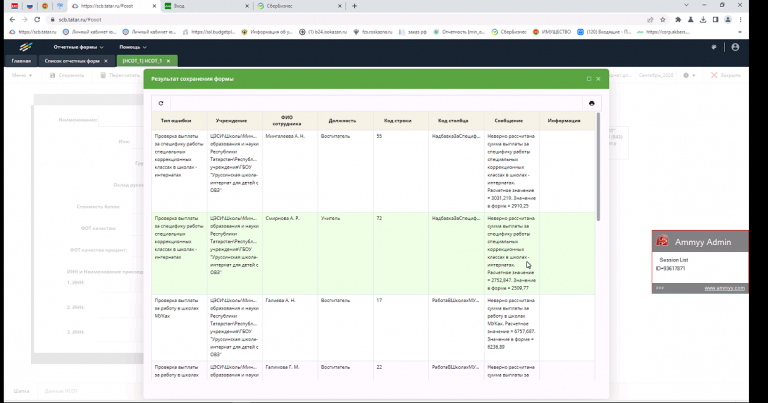Viewport: 768px width, 403px height.
Task: Click the Сохранить button in form toolbar
Action: (67, 75)
